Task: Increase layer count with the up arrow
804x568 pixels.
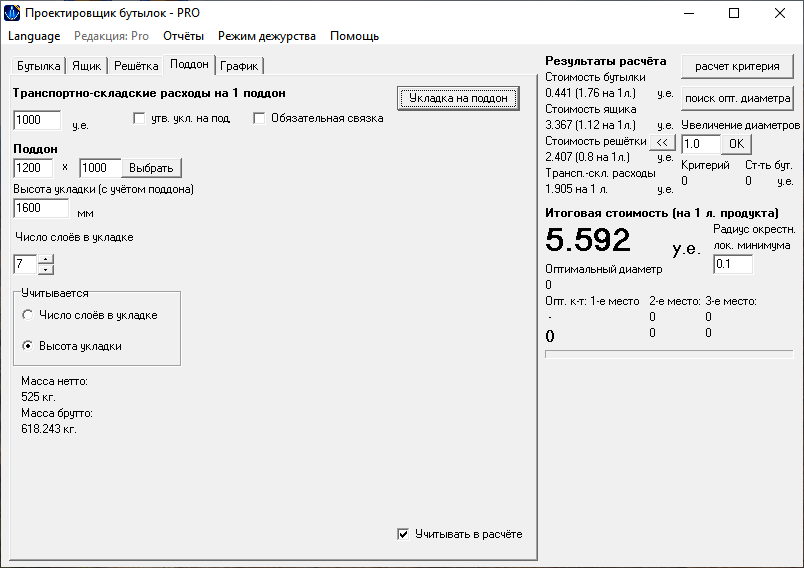Action: click(46, 259)
